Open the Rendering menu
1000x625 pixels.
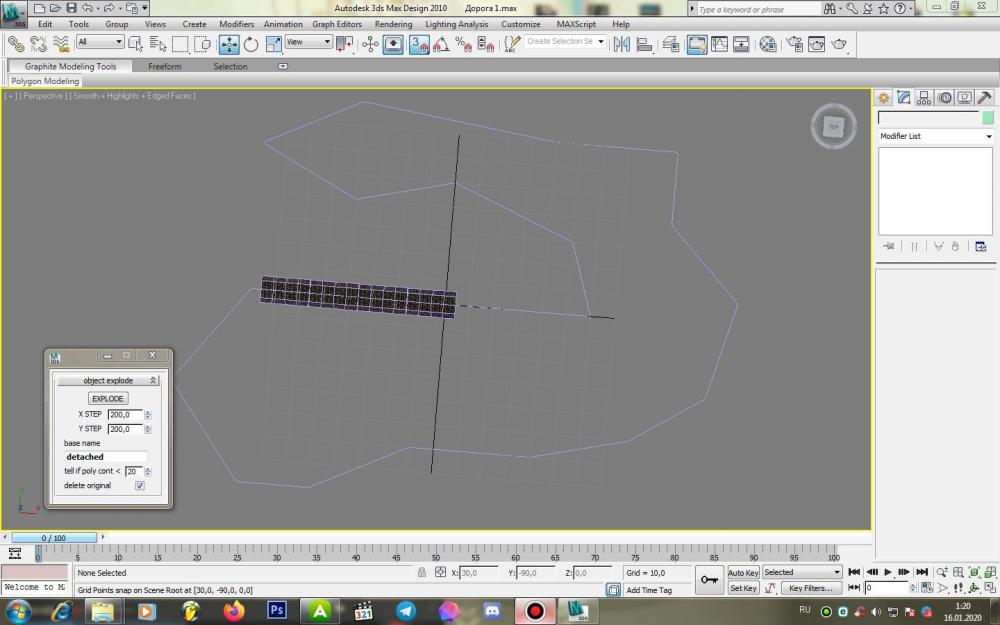393,24
